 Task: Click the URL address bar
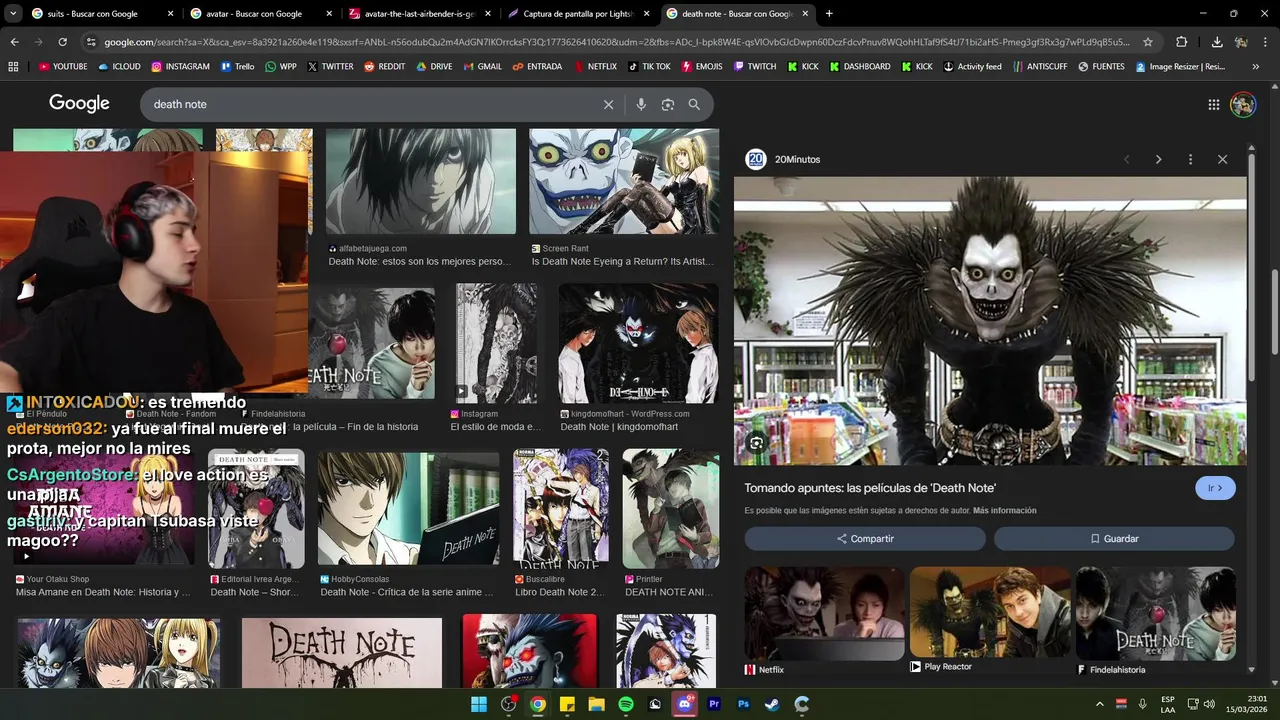point(615,42)
